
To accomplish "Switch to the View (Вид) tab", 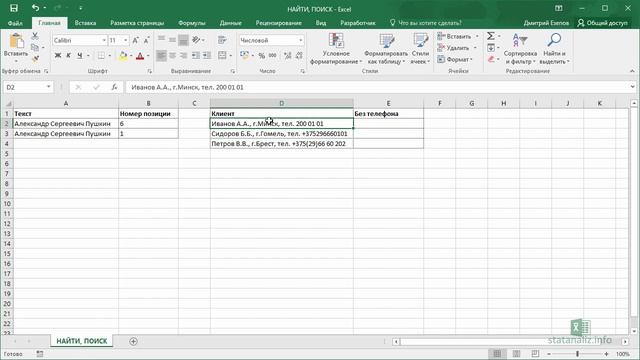I will pyautogui.click(x=321, y=23).
